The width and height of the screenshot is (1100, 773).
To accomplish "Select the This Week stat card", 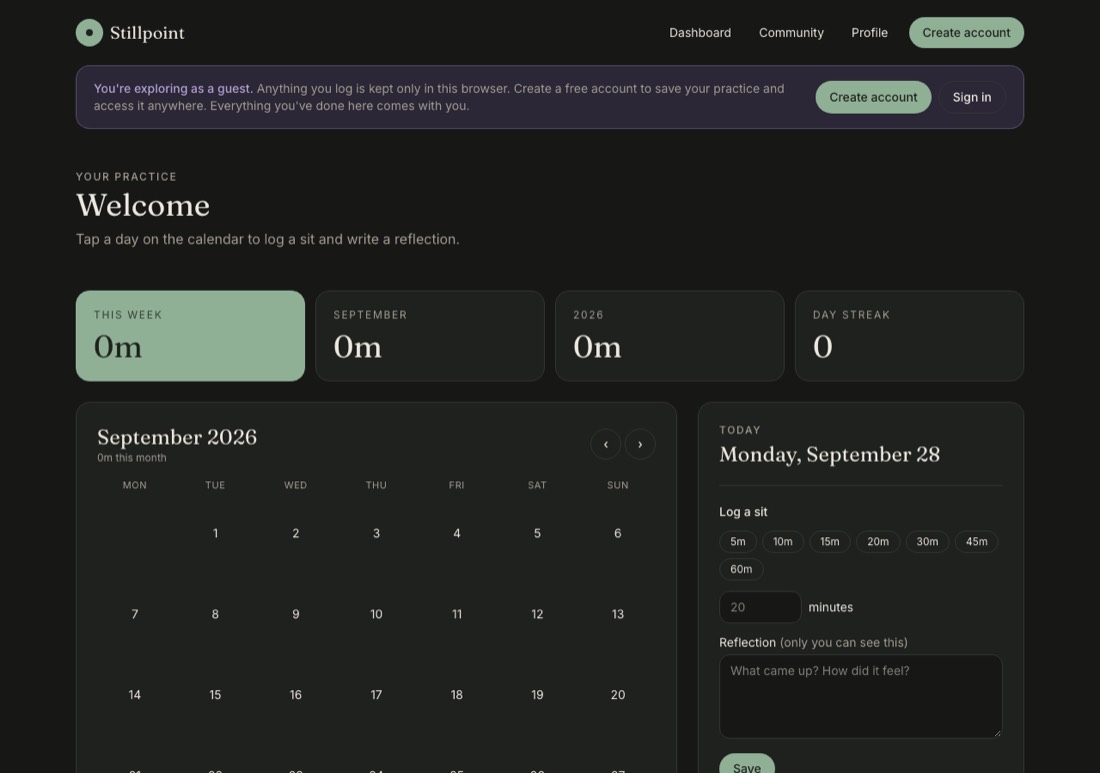I will coord(190,335).
